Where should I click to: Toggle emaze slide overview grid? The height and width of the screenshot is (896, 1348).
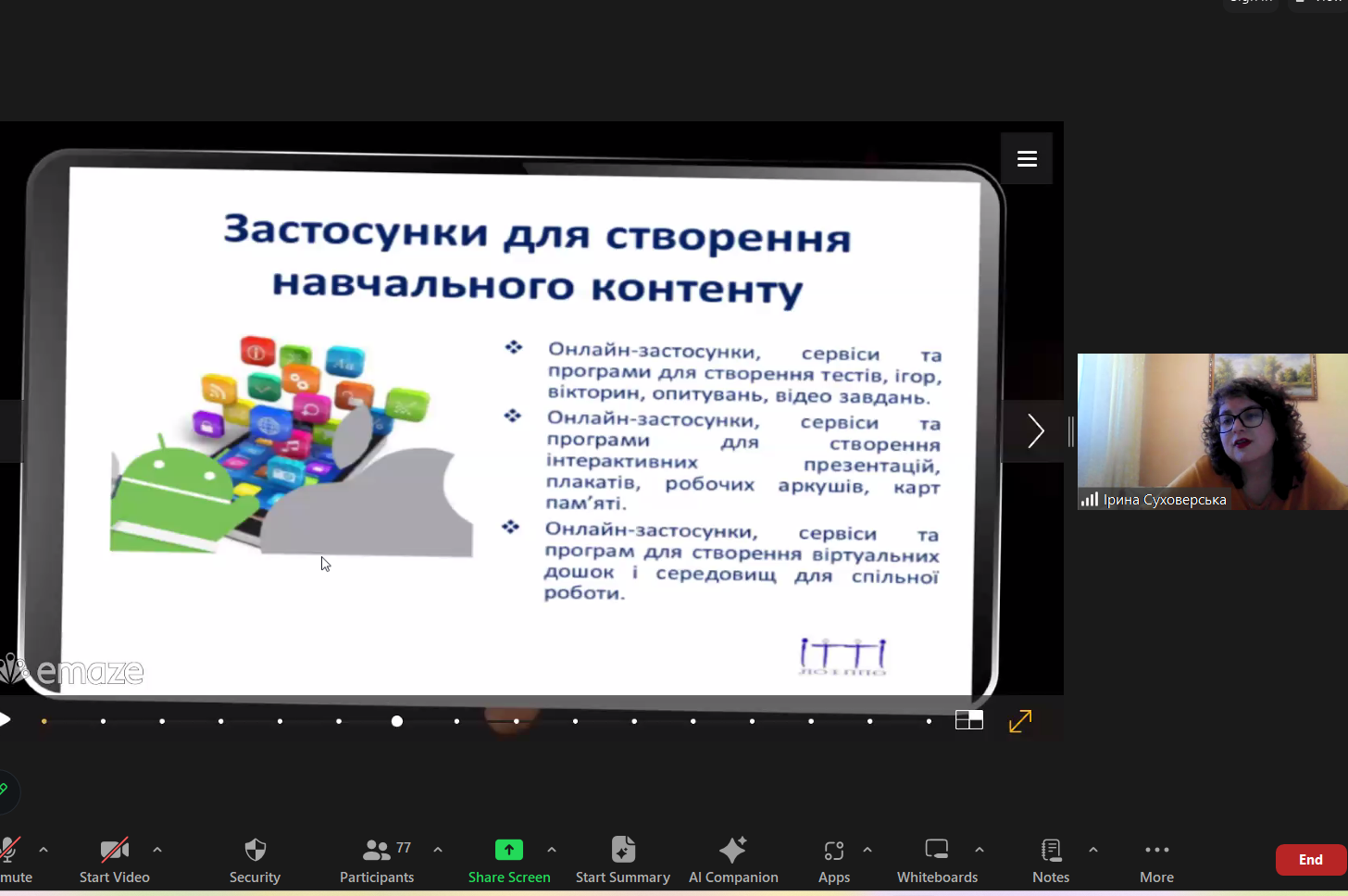[968, 720]
